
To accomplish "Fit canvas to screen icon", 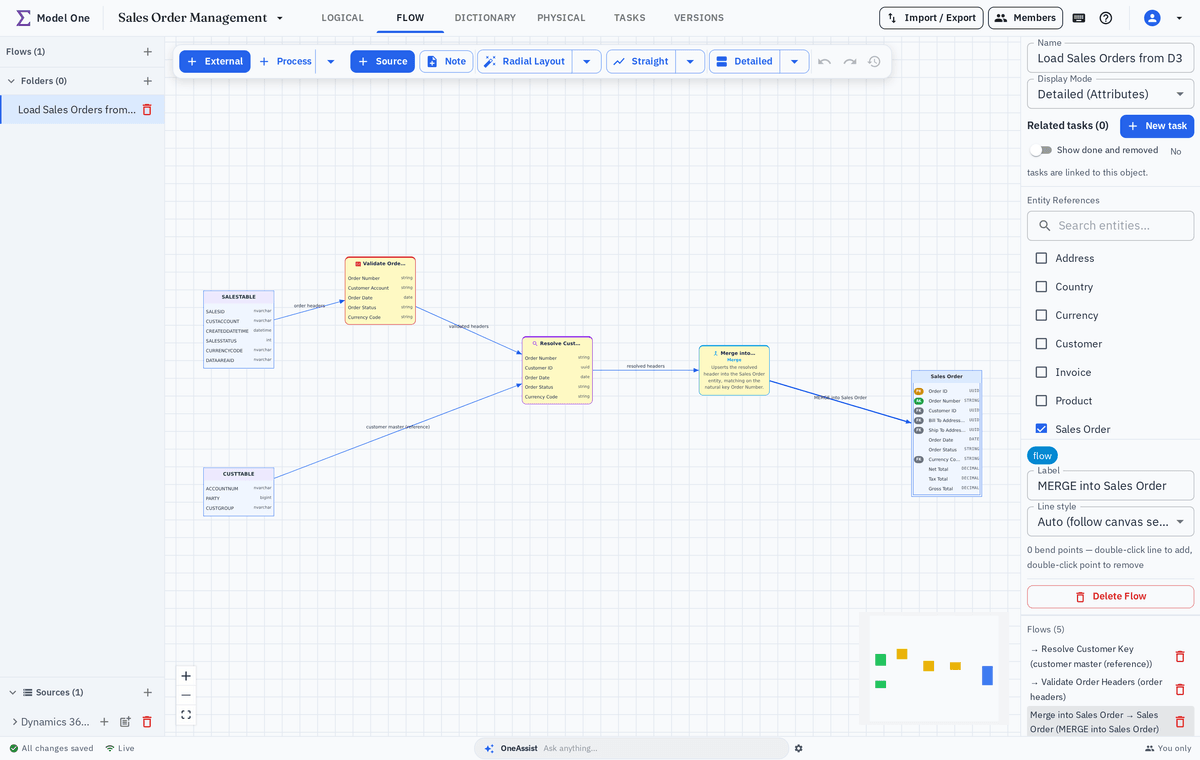I will click(186, 714).
